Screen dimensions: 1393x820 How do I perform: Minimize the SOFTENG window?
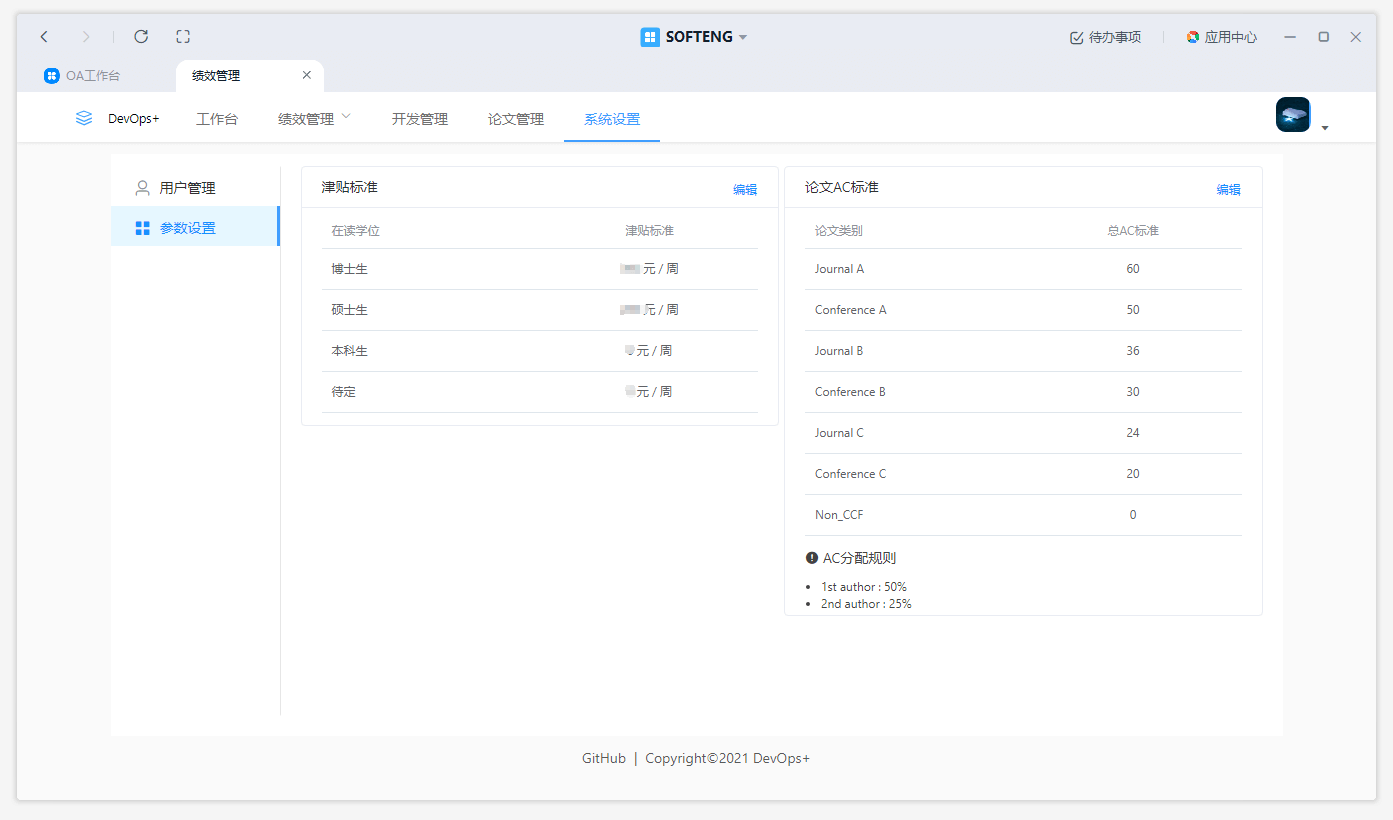[1290, 37]
